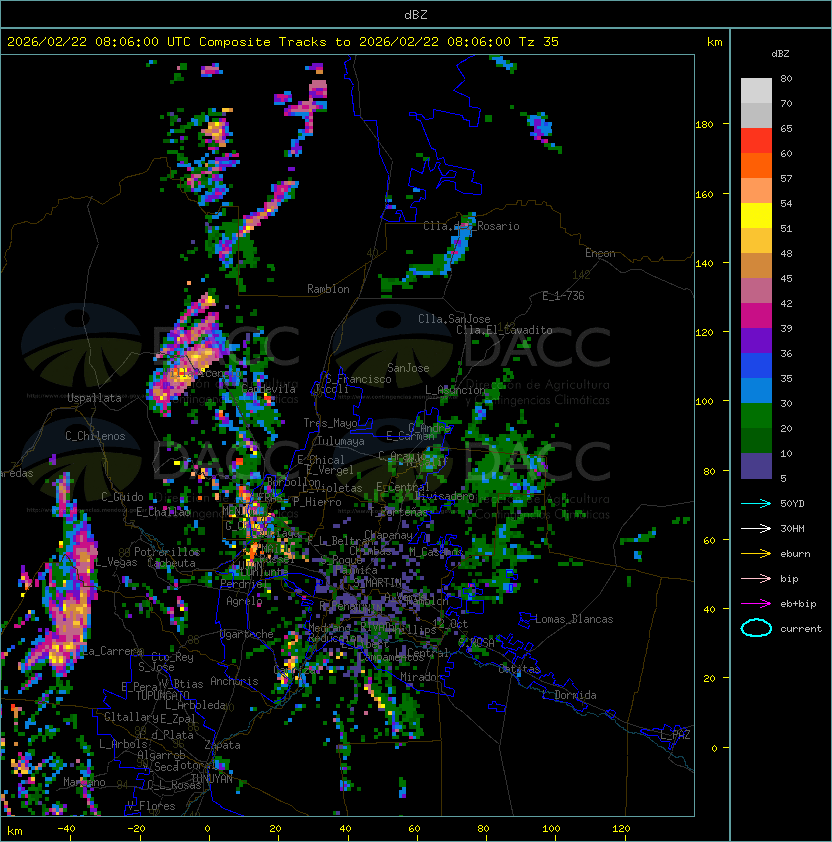Click the 'La_Carrera' place label
The width and height of the screenshot is (832, 842).
coord(113,651)
